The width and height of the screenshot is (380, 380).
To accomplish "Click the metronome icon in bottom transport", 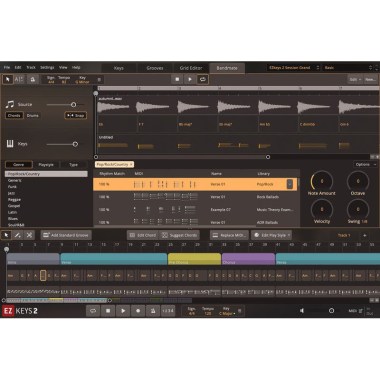I will [x=153, y=311].
